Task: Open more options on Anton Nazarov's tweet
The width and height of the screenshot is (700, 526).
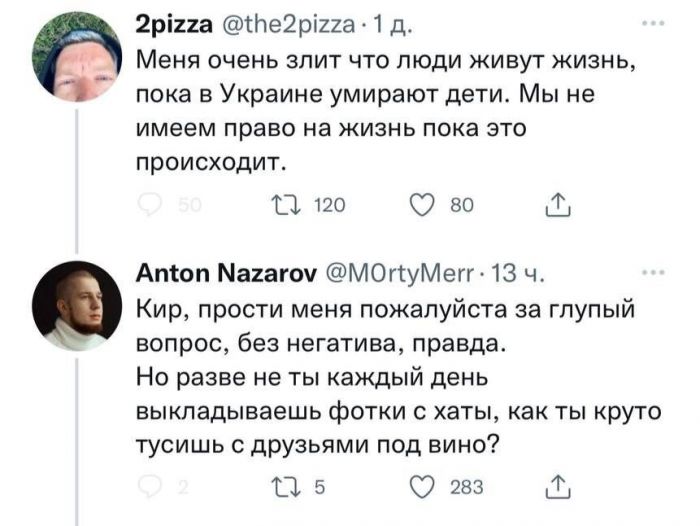Action: click(653, 270)
